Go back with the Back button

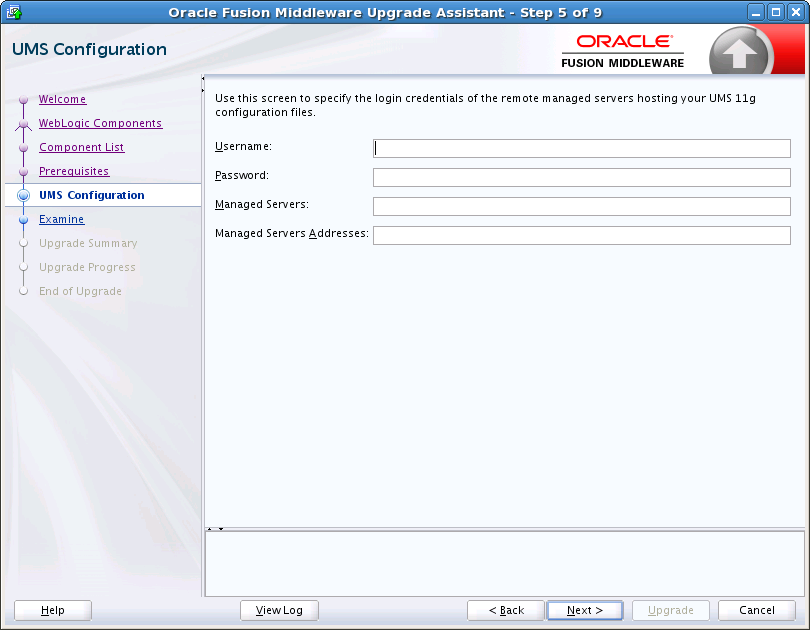click(x=506, y=610)
